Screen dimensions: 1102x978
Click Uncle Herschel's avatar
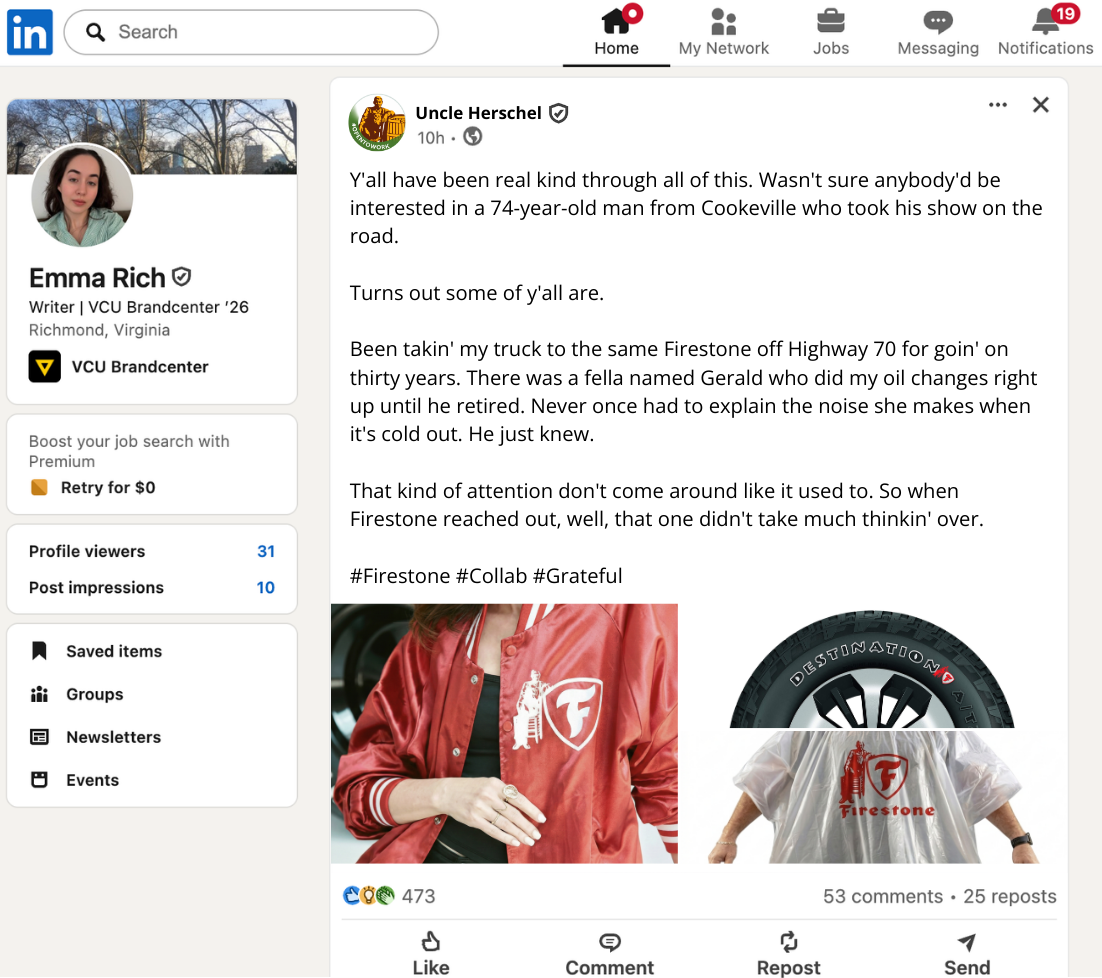377,123
